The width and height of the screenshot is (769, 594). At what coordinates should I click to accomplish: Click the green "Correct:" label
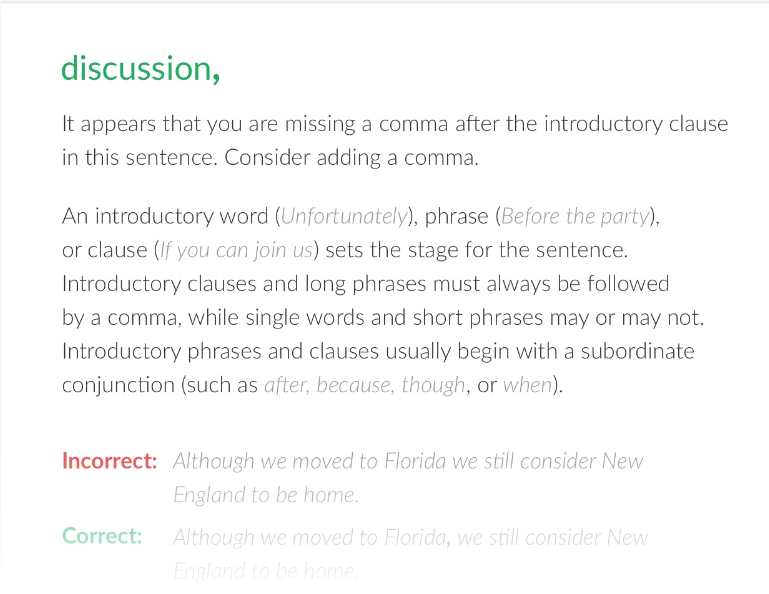pyautogui.click(x=102, y=536)
